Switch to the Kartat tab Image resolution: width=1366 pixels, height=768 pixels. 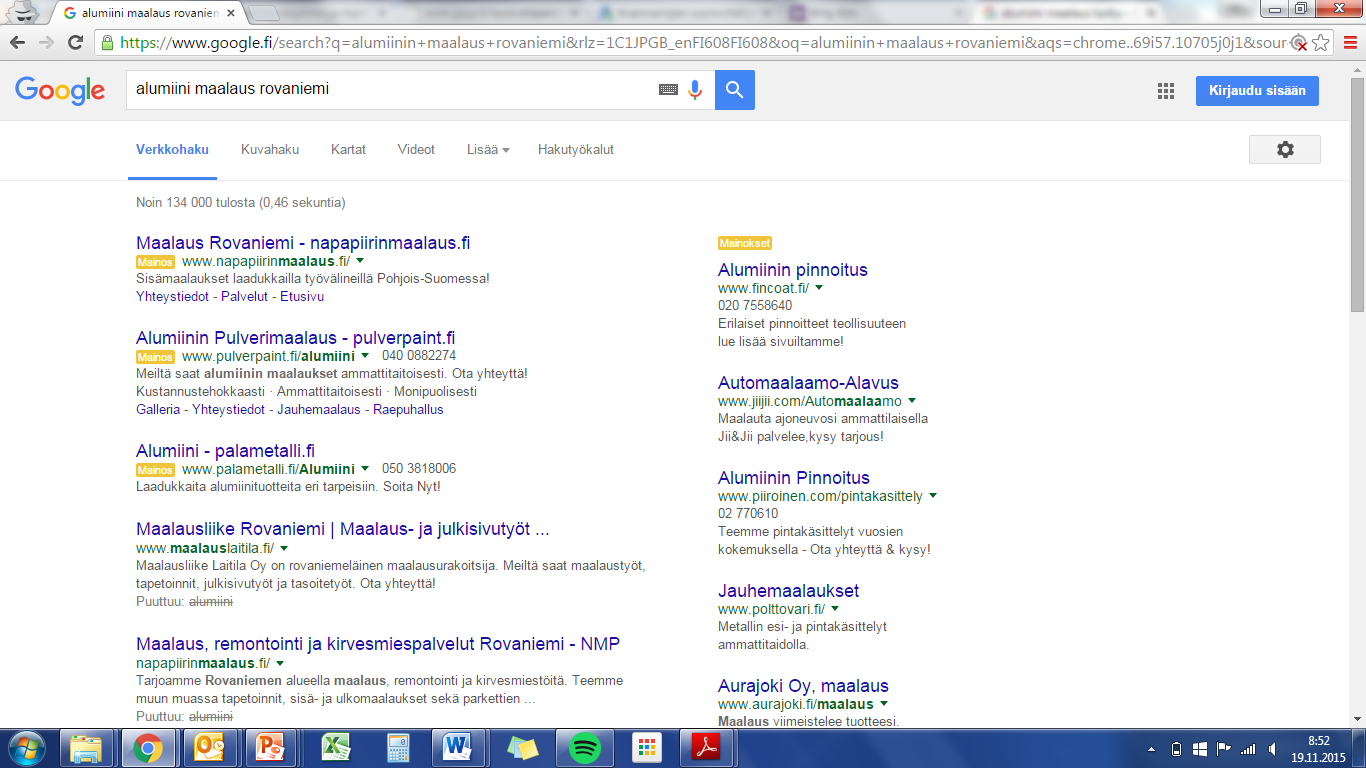(x=348, y=149)
